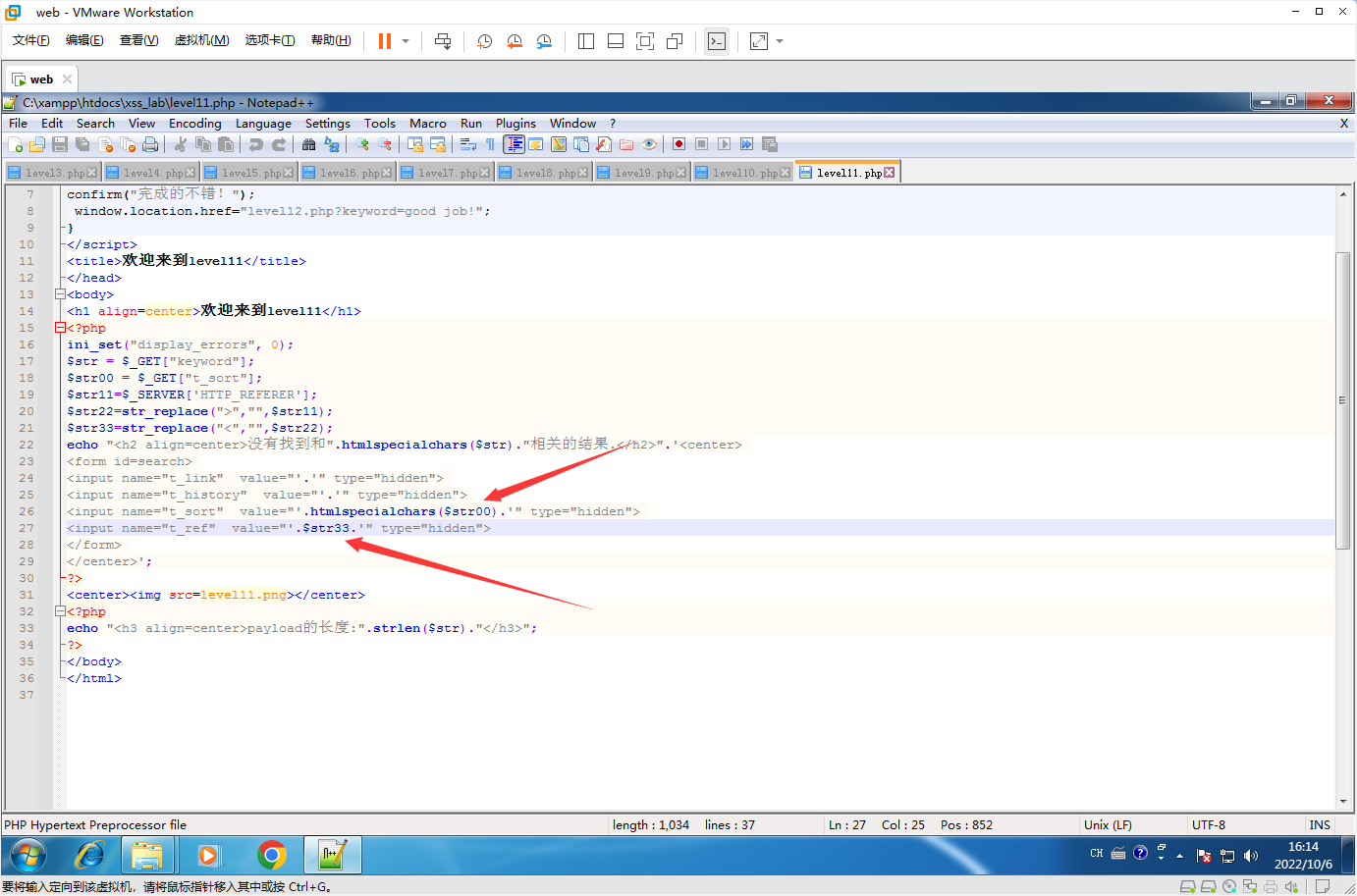Show hidden tray icons with the up arrow
The image size is (1357, 896).
pos(1179,856)
